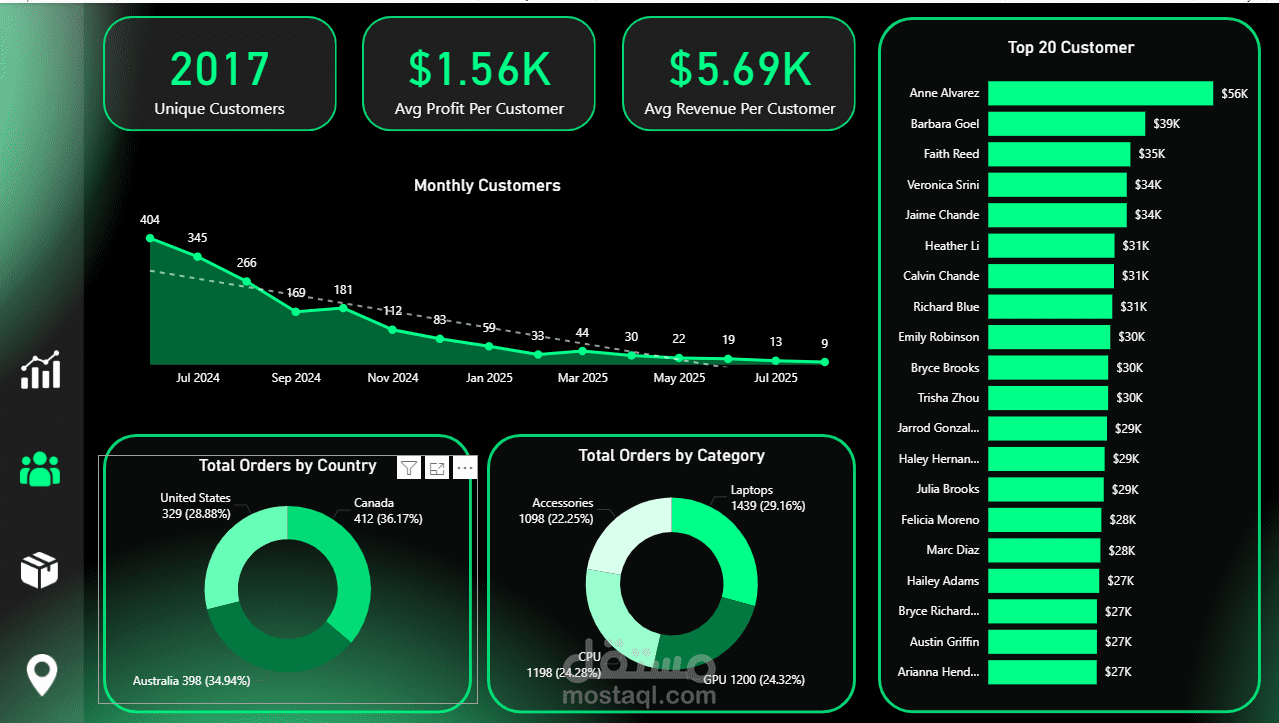This screenshot has width=1279, height=723.
Task: Click Austin Griffin's $27K bar
Action: (1043, 642)
